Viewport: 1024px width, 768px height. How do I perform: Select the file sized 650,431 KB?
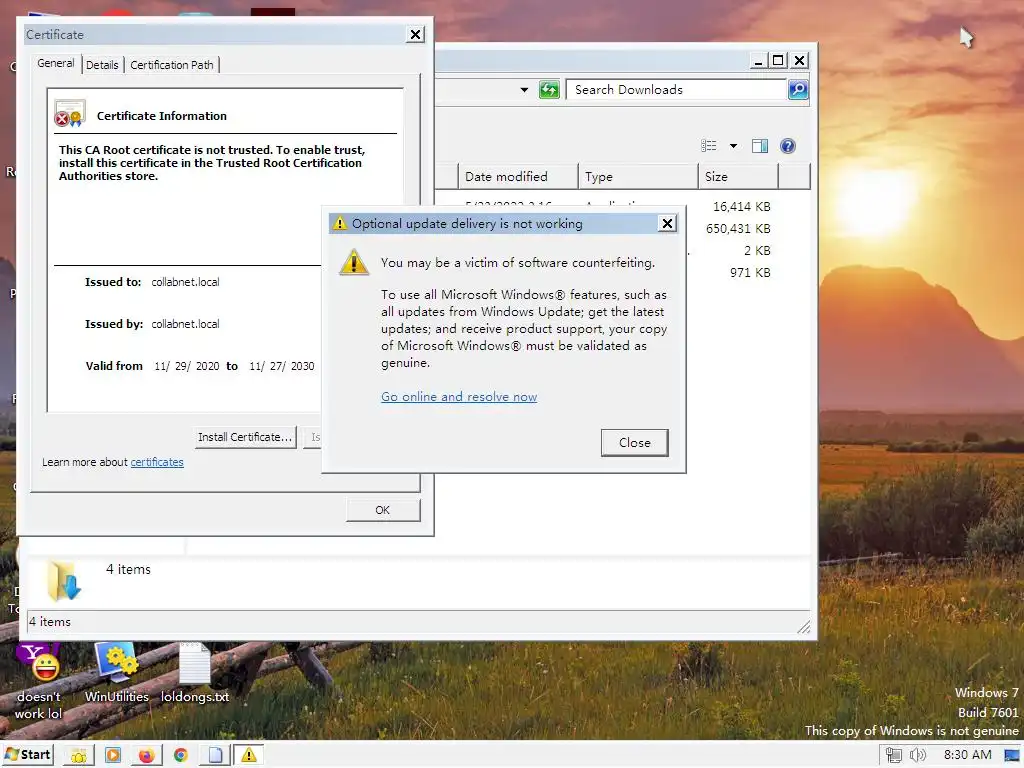click(738, 229)
